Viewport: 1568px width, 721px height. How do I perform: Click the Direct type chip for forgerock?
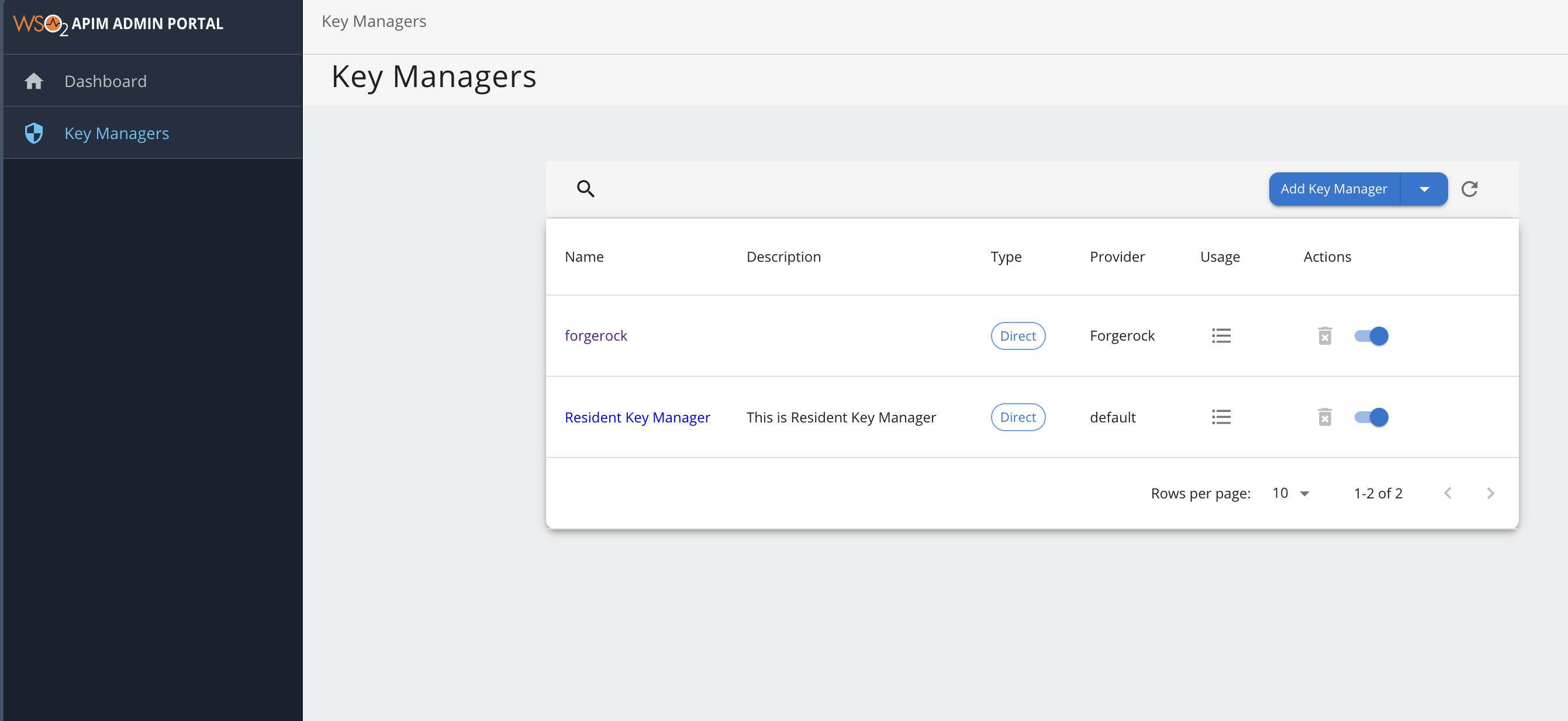coord(1018,335)
